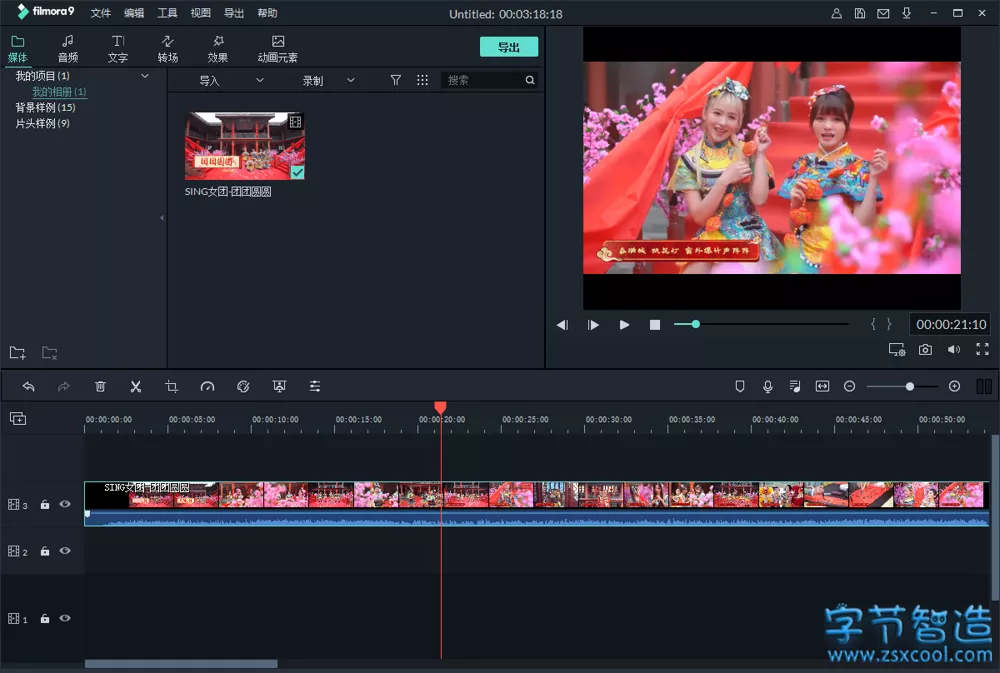Record voiceover with the microphone icon
This screenshot has width=1000, height=673.
768,386
